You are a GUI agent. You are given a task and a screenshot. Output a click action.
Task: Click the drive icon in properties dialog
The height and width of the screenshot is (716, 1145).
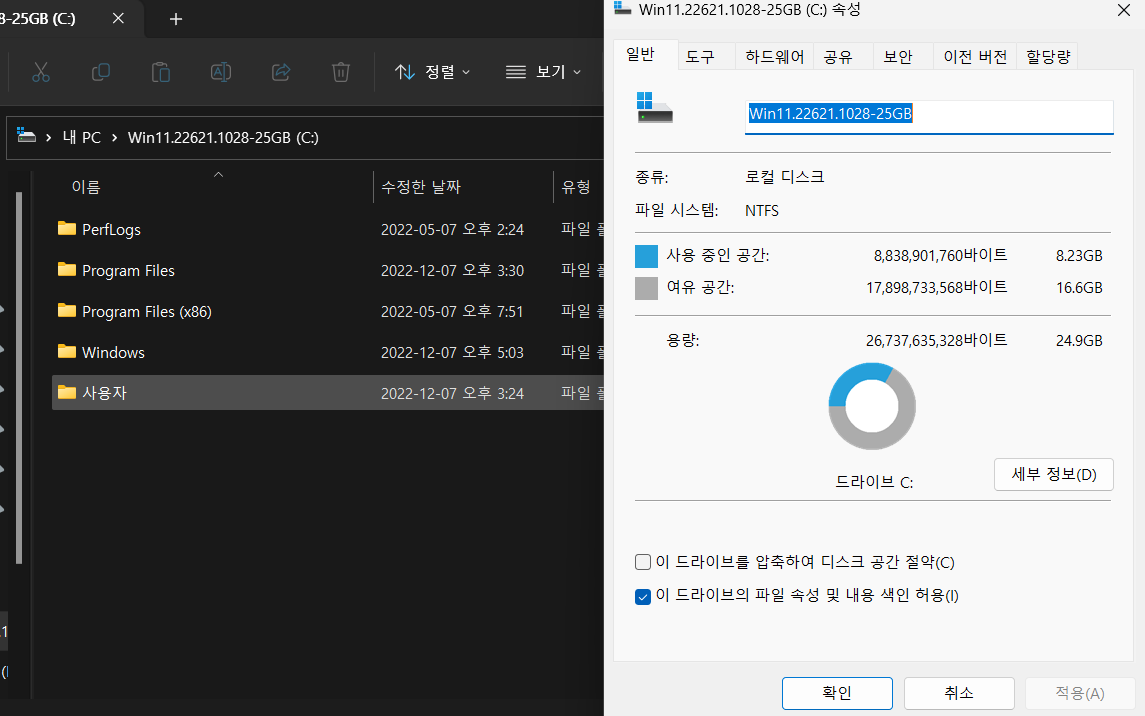pos(654,107)
